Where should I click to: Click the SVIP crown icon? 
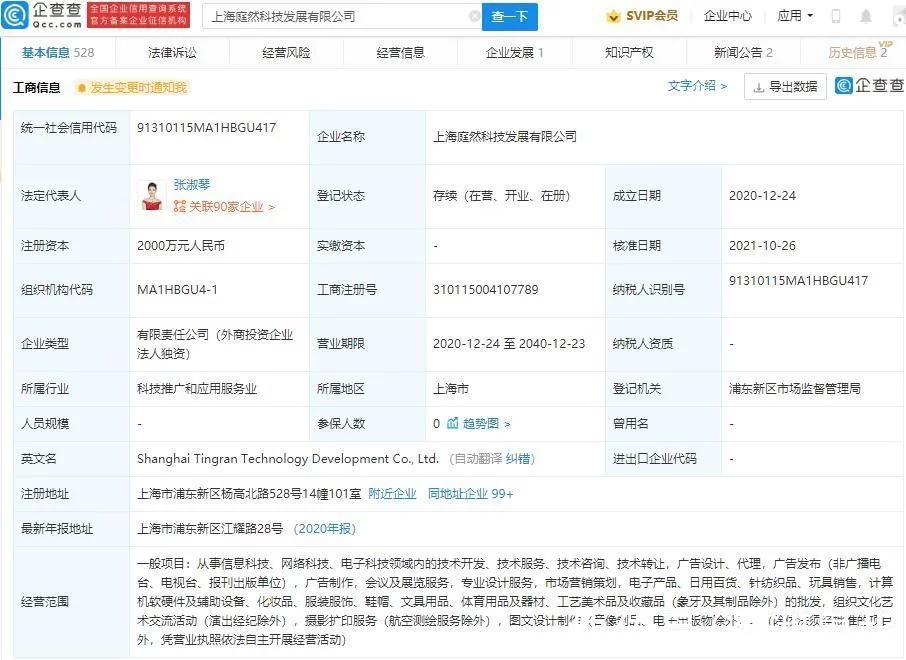tap(612, 16)
